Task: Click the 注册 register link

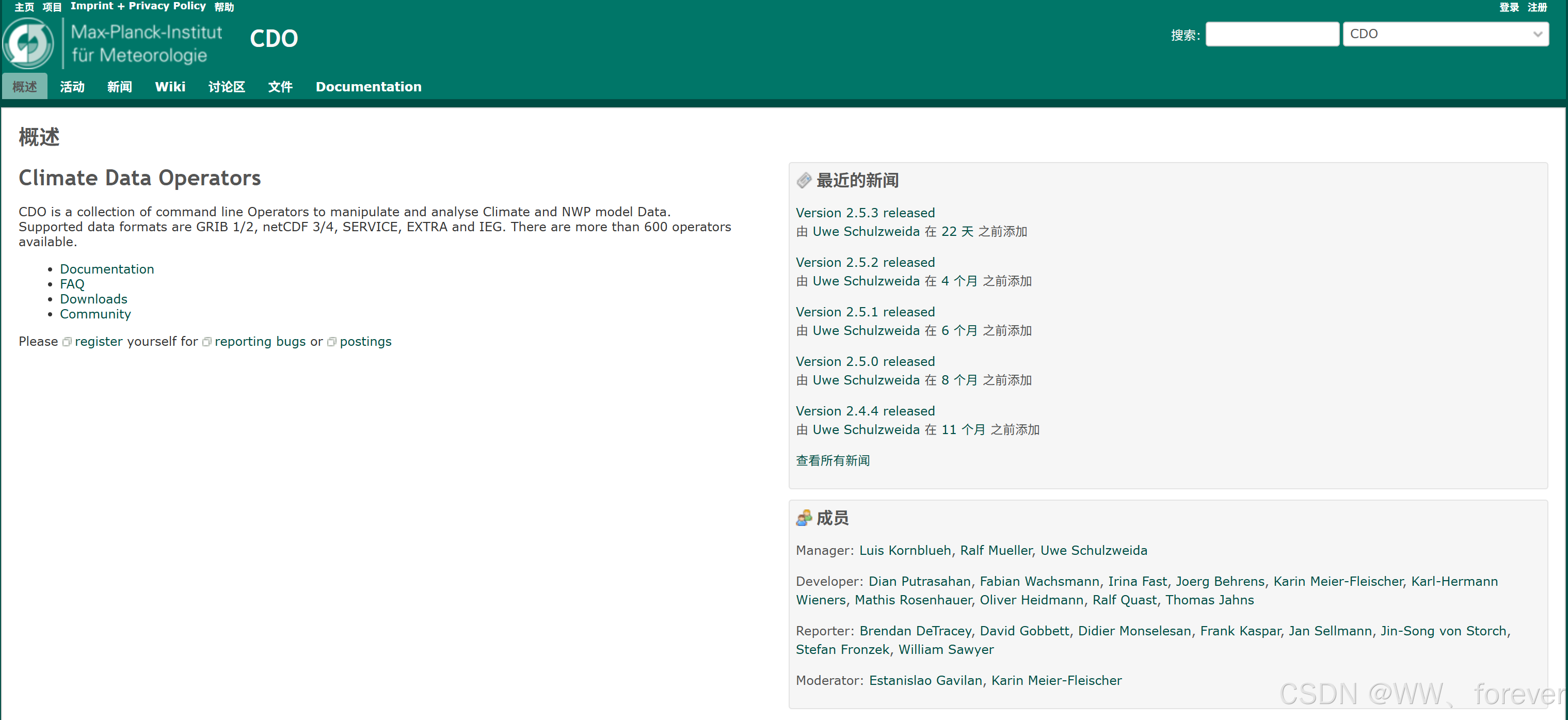Action: click(1537, 7)
